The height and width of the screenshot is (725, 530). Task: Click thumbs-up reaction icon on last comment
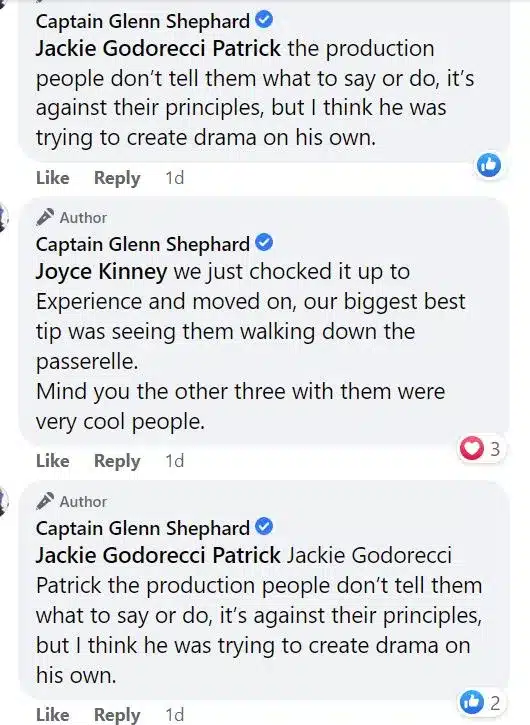point(471,702)
